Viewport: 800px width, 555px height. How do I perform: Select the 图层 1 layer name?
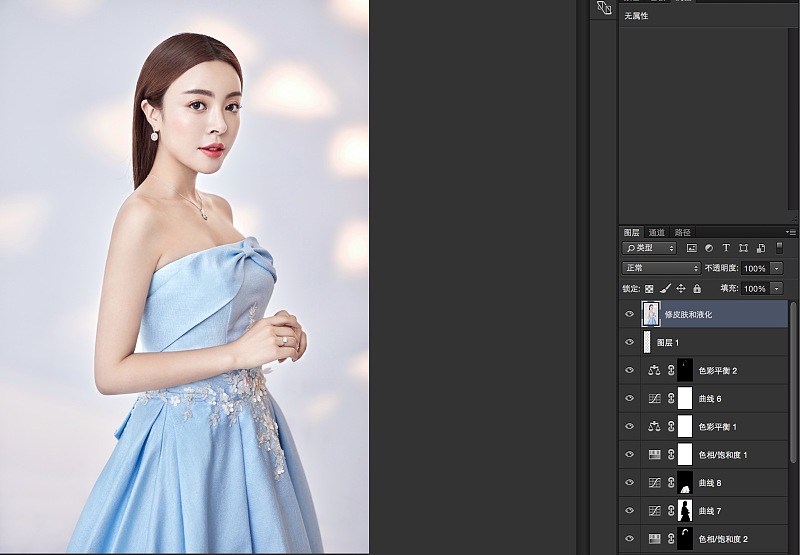[x=668, y=343]
